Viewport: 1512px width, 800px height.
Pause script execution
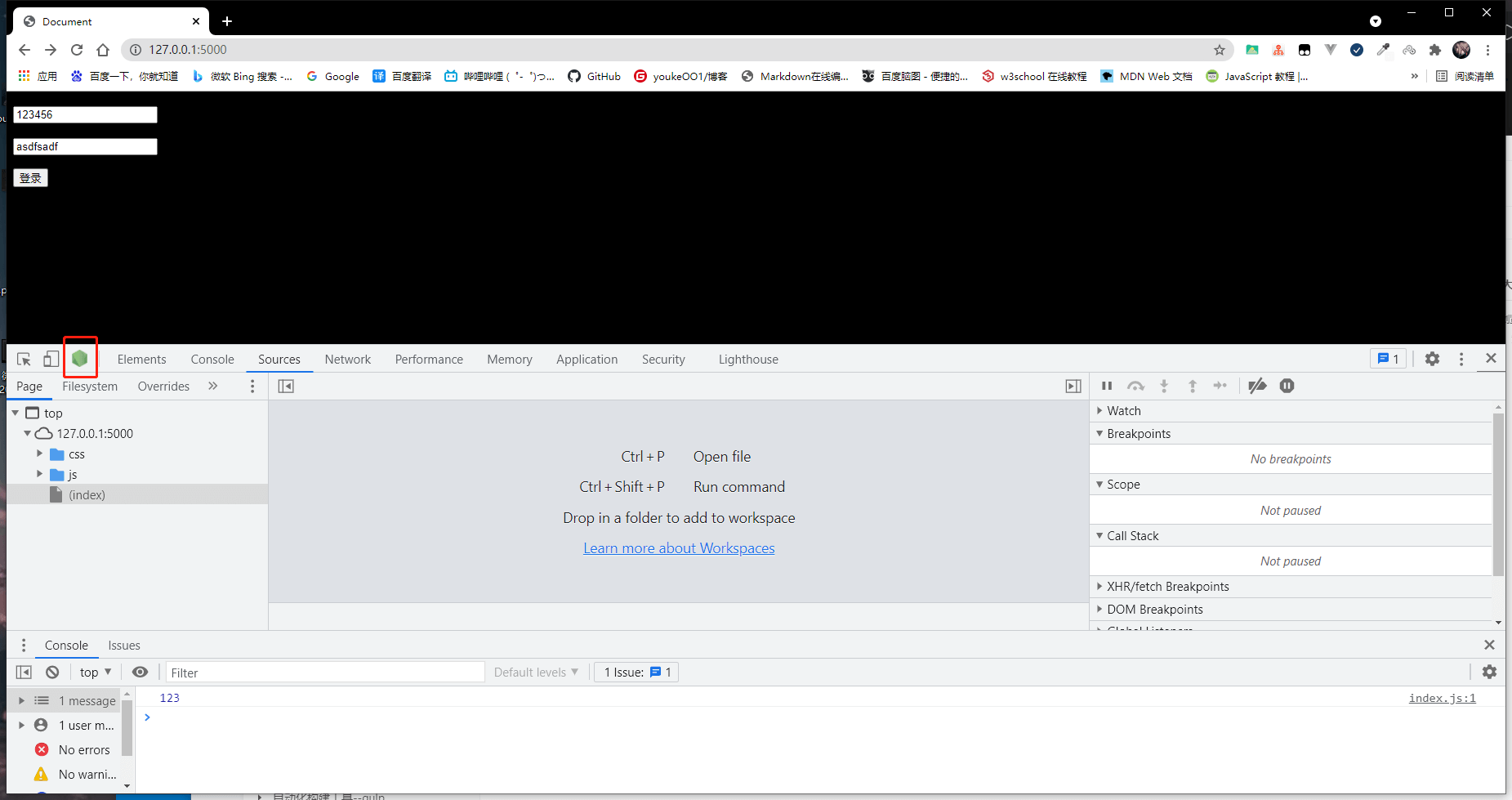(1107, 386)
